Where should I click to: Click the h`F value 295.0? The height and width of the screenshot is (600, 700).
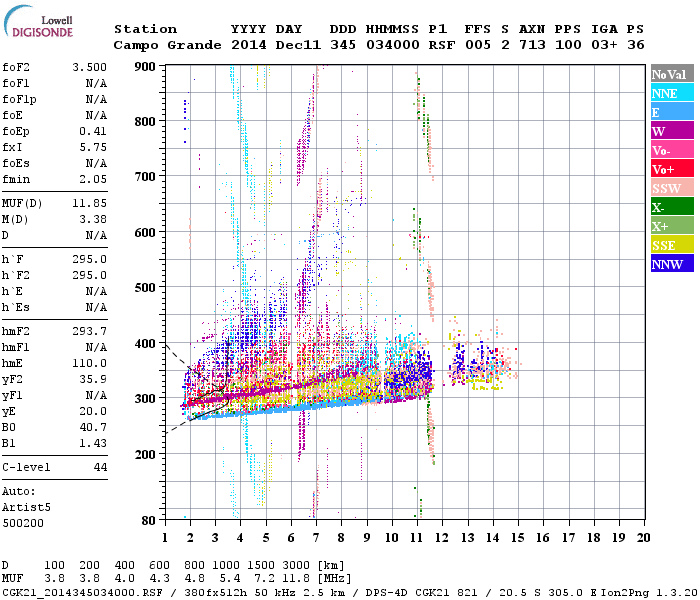(90, 259)
